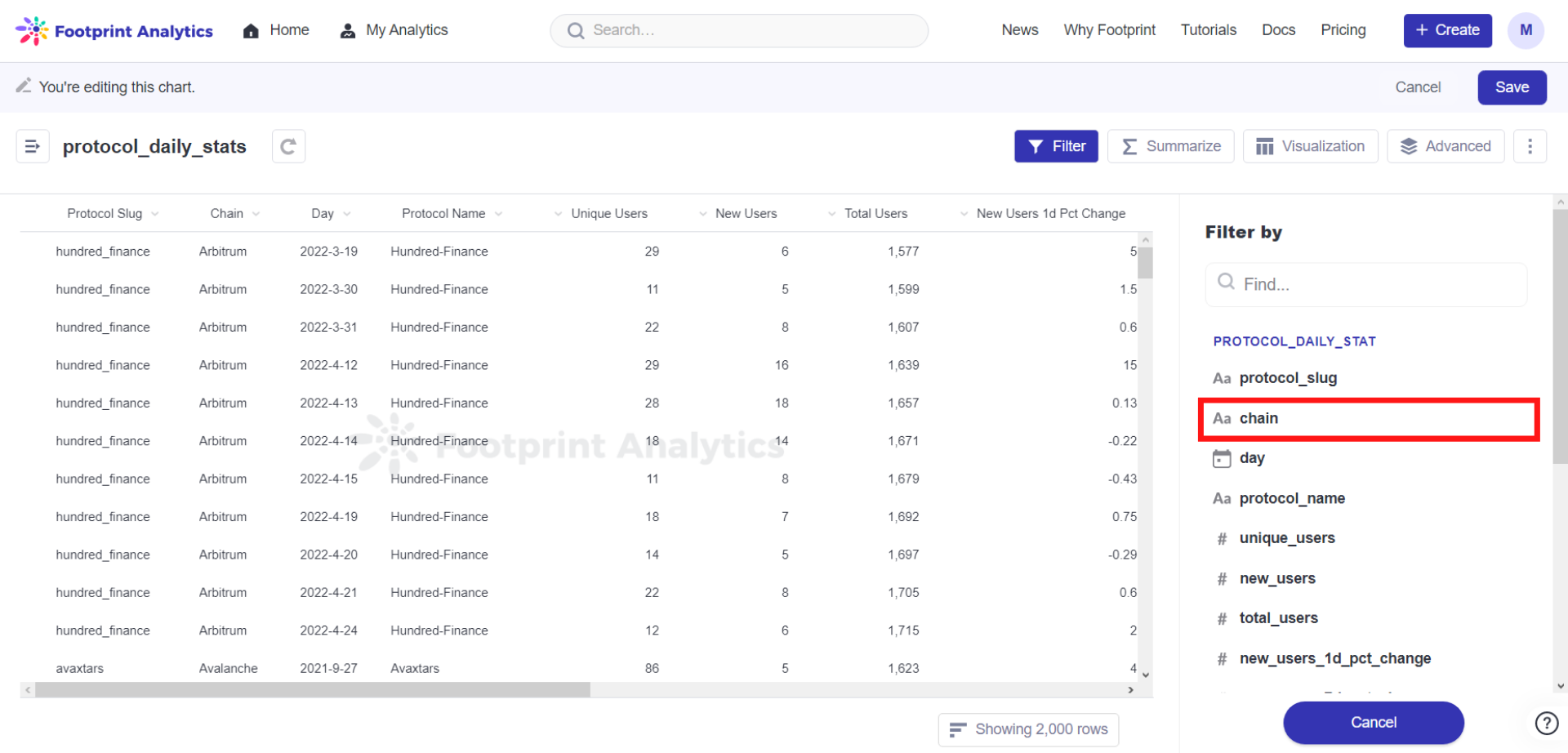Open Visualization settings
The width and height of the screenshot is (1568, 753).
1310,146
